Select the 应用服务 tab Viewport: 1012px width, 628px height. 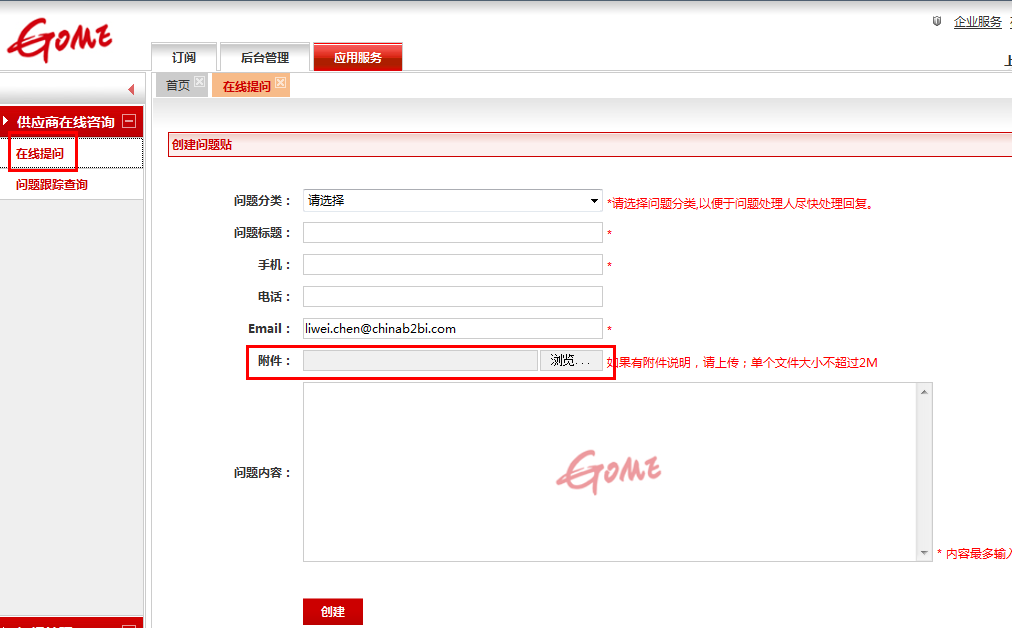click(358, 58)
